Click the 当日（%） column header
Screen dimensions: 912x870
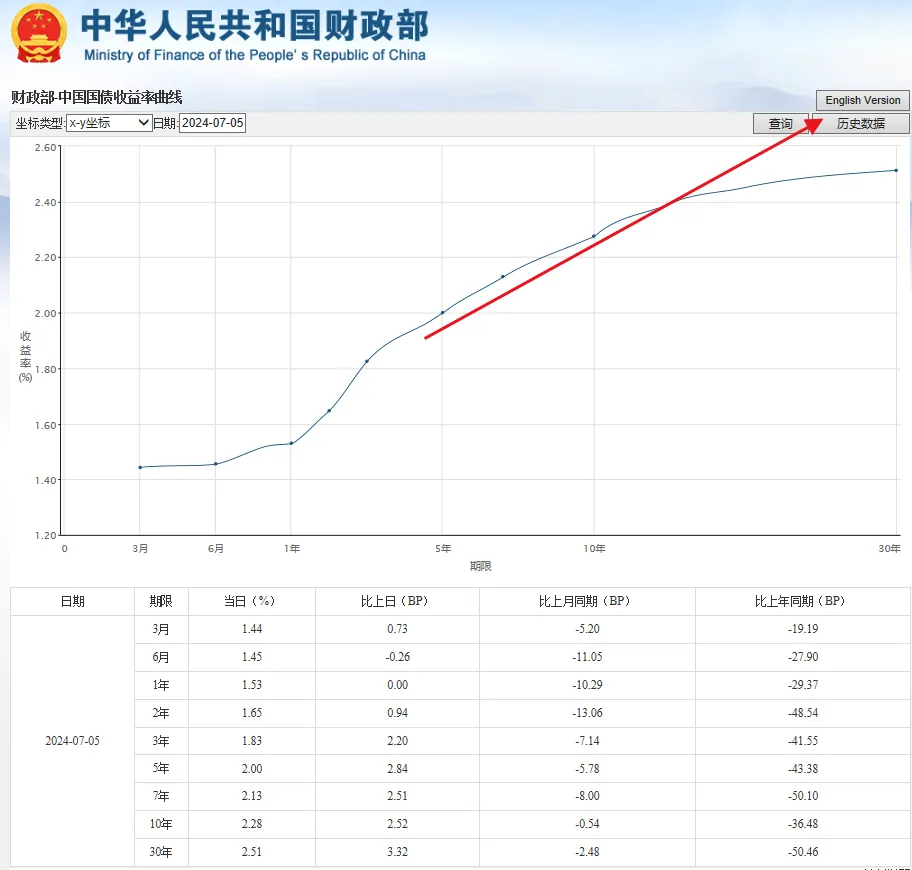(x=251, y=601)
